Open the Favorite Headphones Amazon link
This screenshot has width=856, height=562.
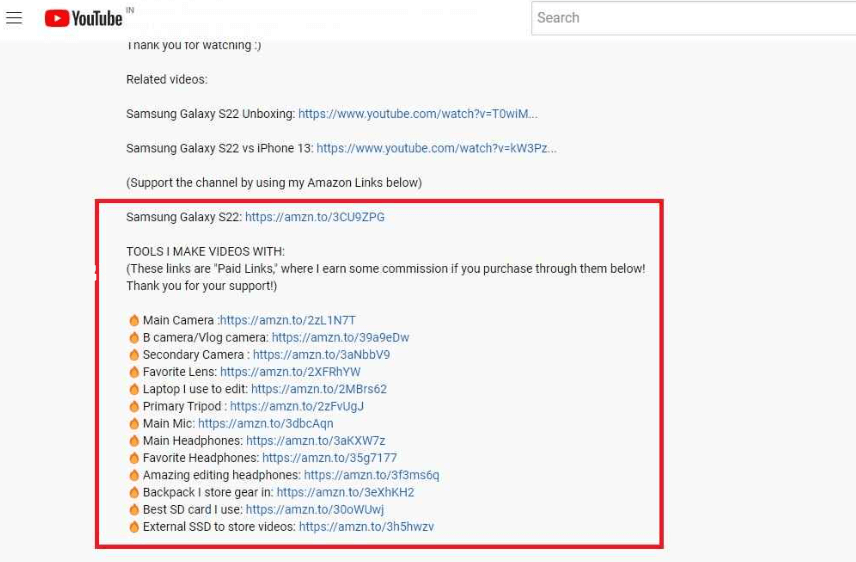[329, 458]
